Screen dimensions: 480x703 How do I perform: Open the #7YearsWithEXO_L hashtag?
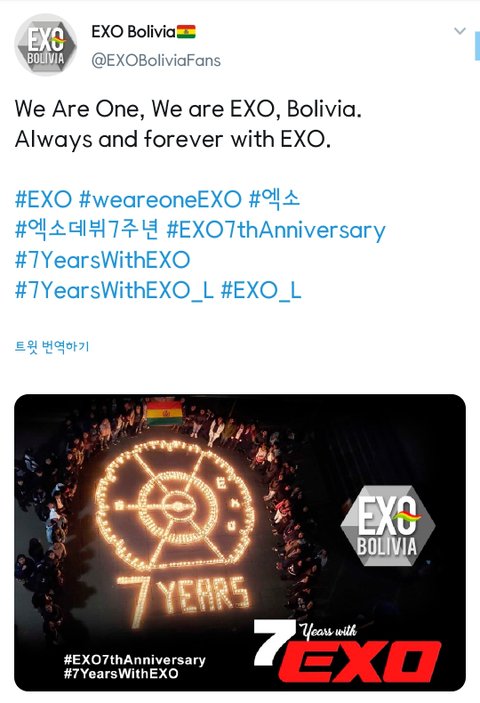(x=114, y=291)
